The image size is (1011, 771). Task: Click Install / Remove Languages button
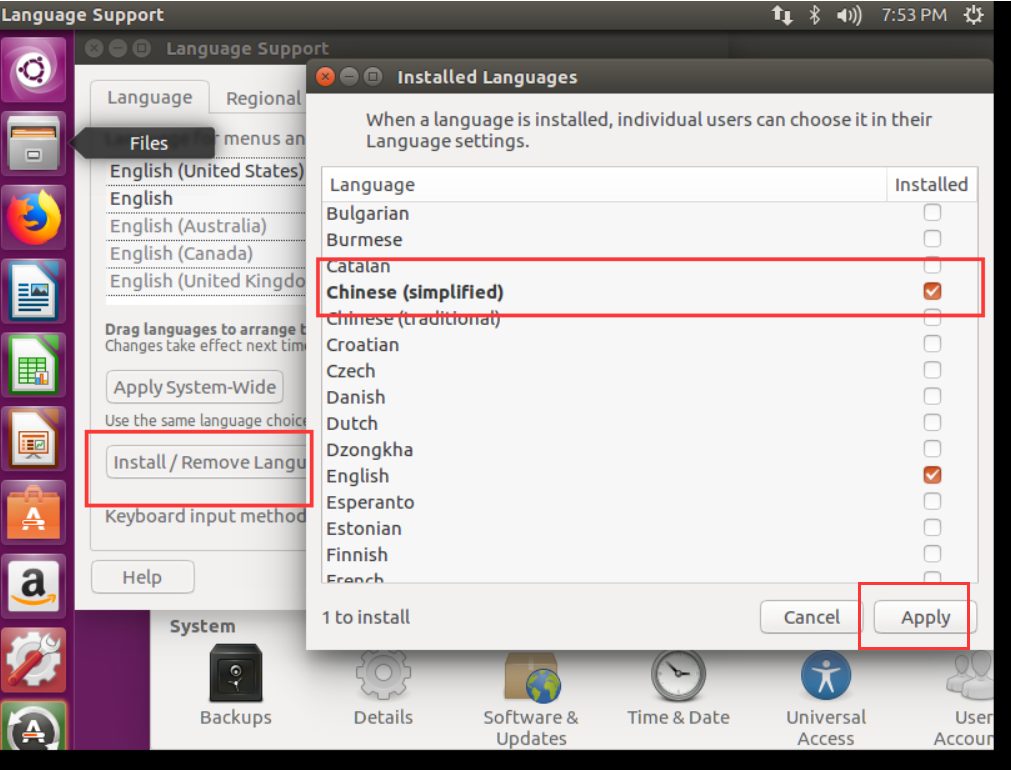click(206, 462)
